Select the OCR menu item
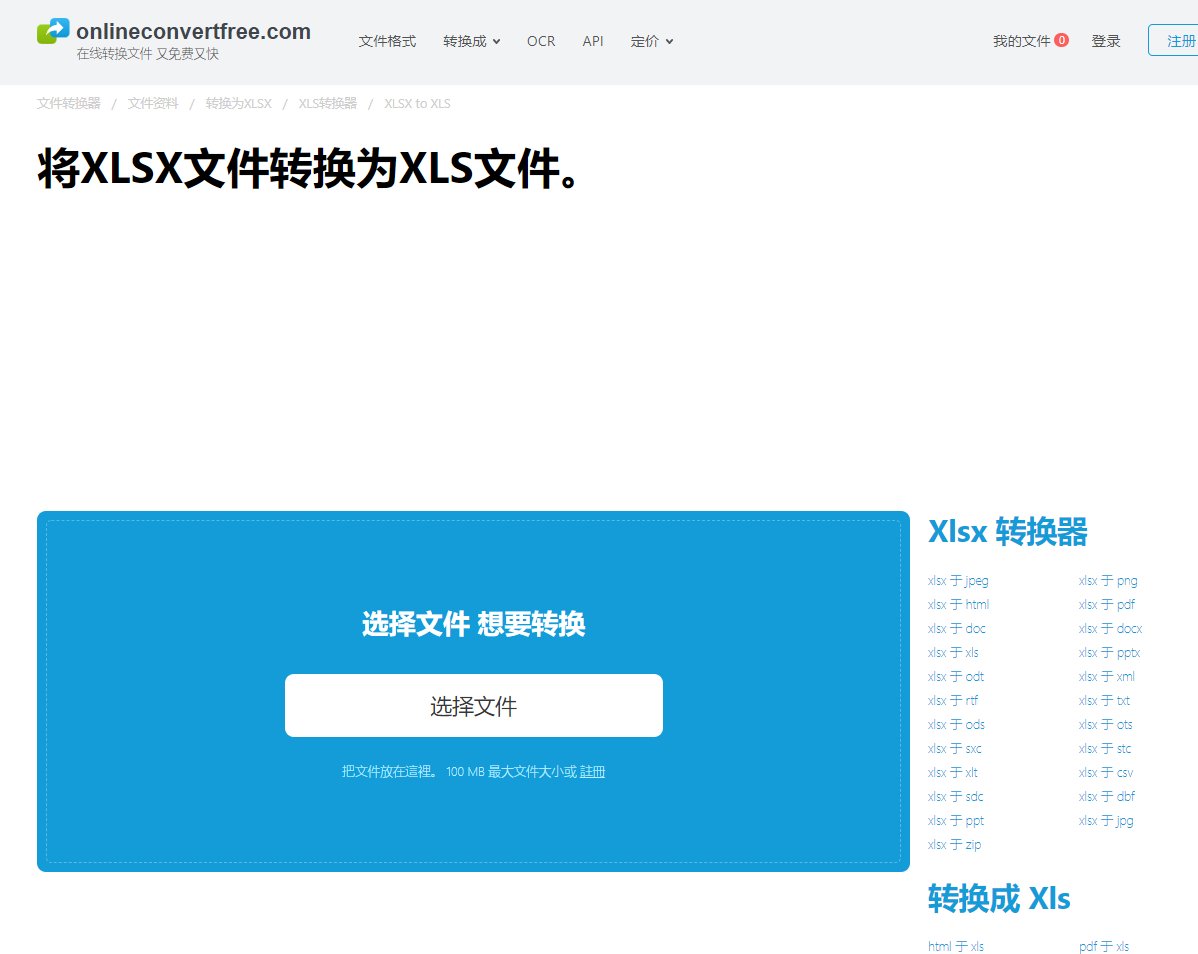Screen dimensions: 1198x954 pos(541,41)
